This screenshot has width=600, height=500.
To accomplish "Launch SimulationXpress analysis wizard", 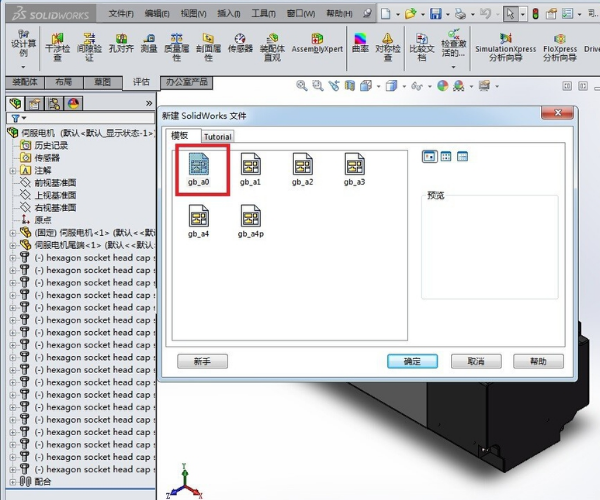I will (505, 47).
